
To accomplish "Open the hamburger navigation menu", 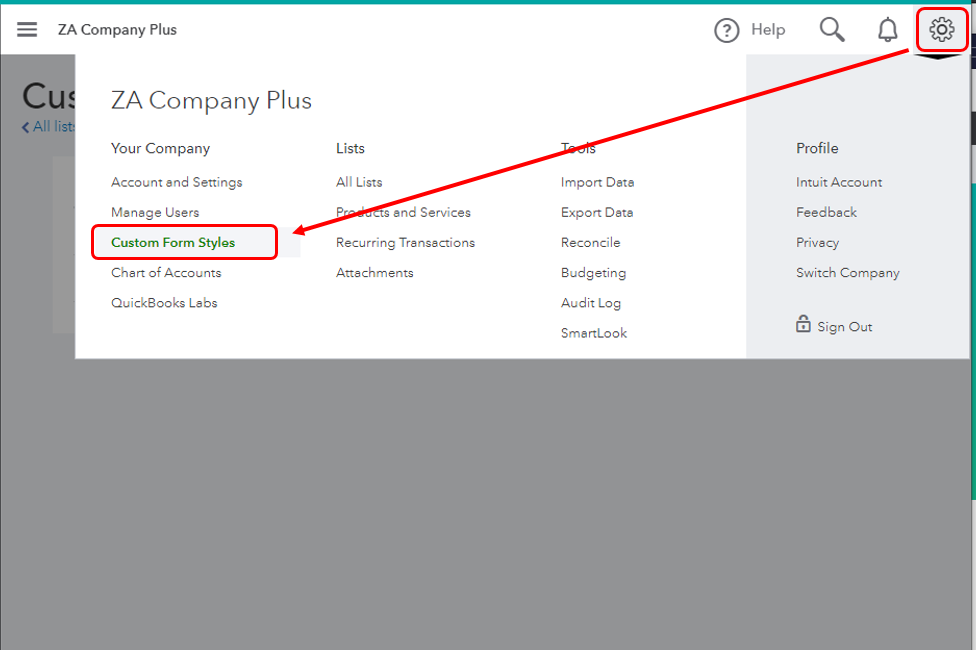I will 27,29.
